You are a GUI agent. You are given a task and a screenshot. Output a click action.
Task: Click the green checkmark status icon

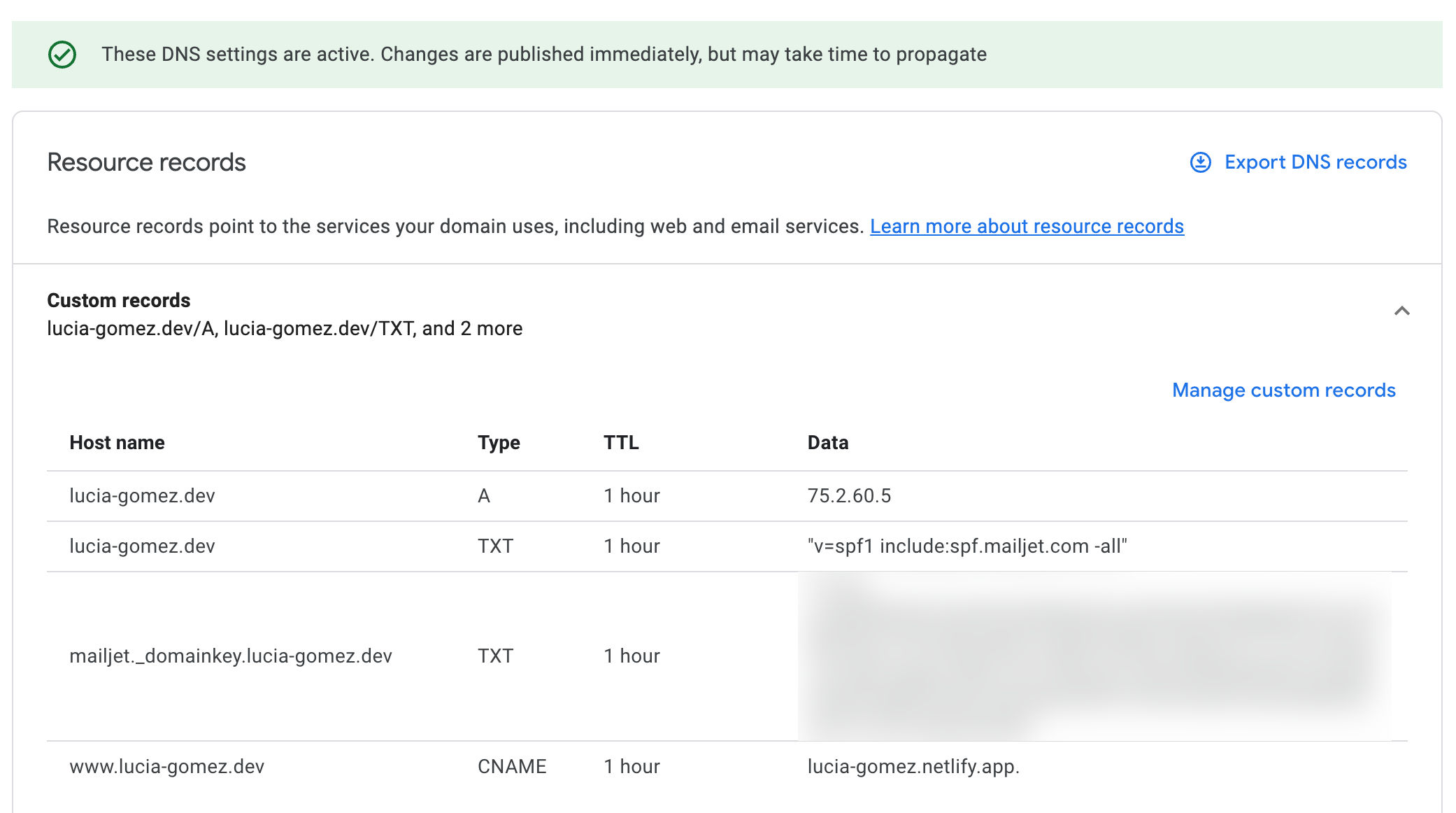[x=62, y=55]
